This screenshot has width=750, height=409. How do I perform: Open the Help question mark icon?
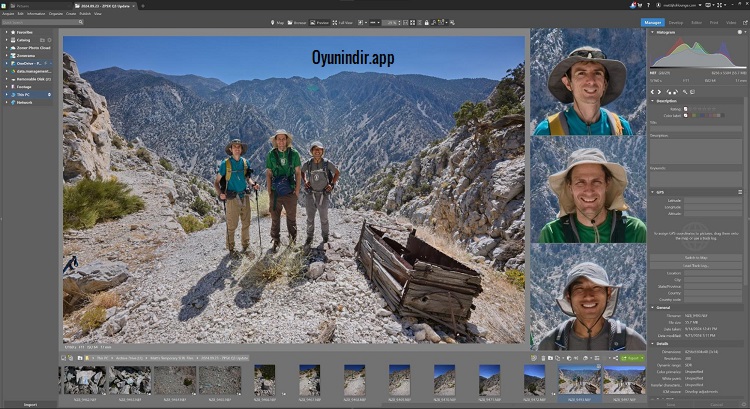pos(649,5)
